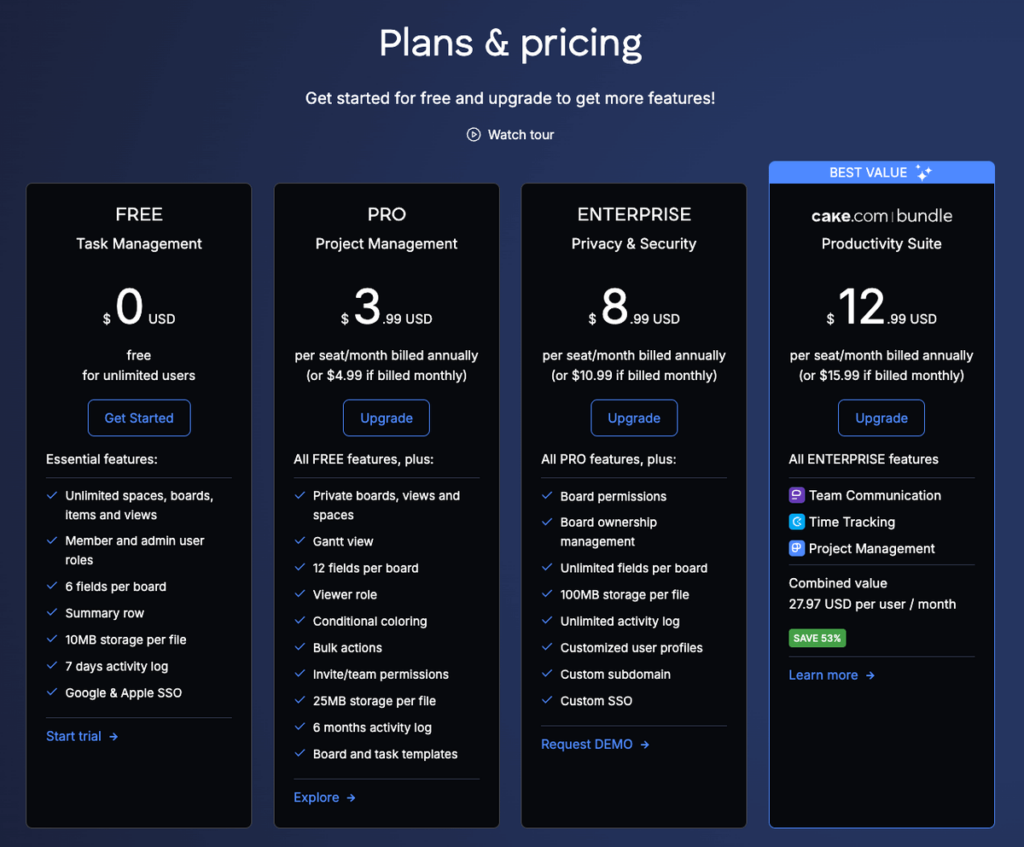Click the checkmark next to Summary row
The image size is (1024, 847).
pyautogui.click(x=51, y=613)
